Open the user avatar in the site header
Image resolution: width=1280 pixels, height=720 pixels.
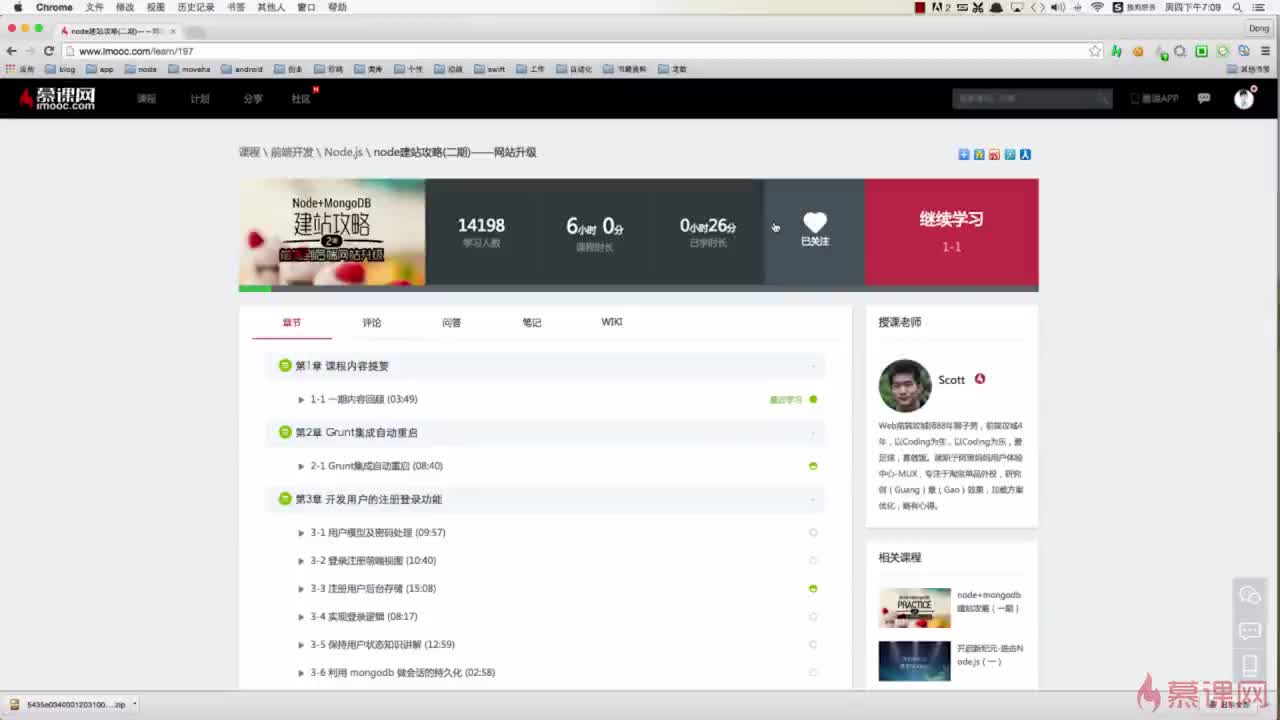pyautogui.click(x=1244, y=98)
